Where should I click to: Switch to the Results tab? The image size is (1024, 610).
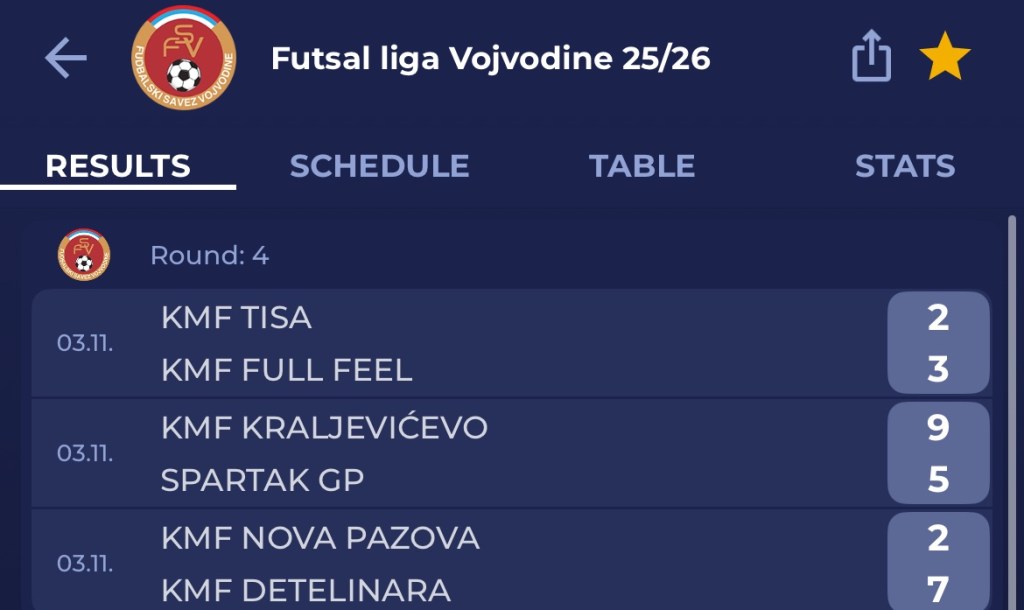click(x=118, y=166)
